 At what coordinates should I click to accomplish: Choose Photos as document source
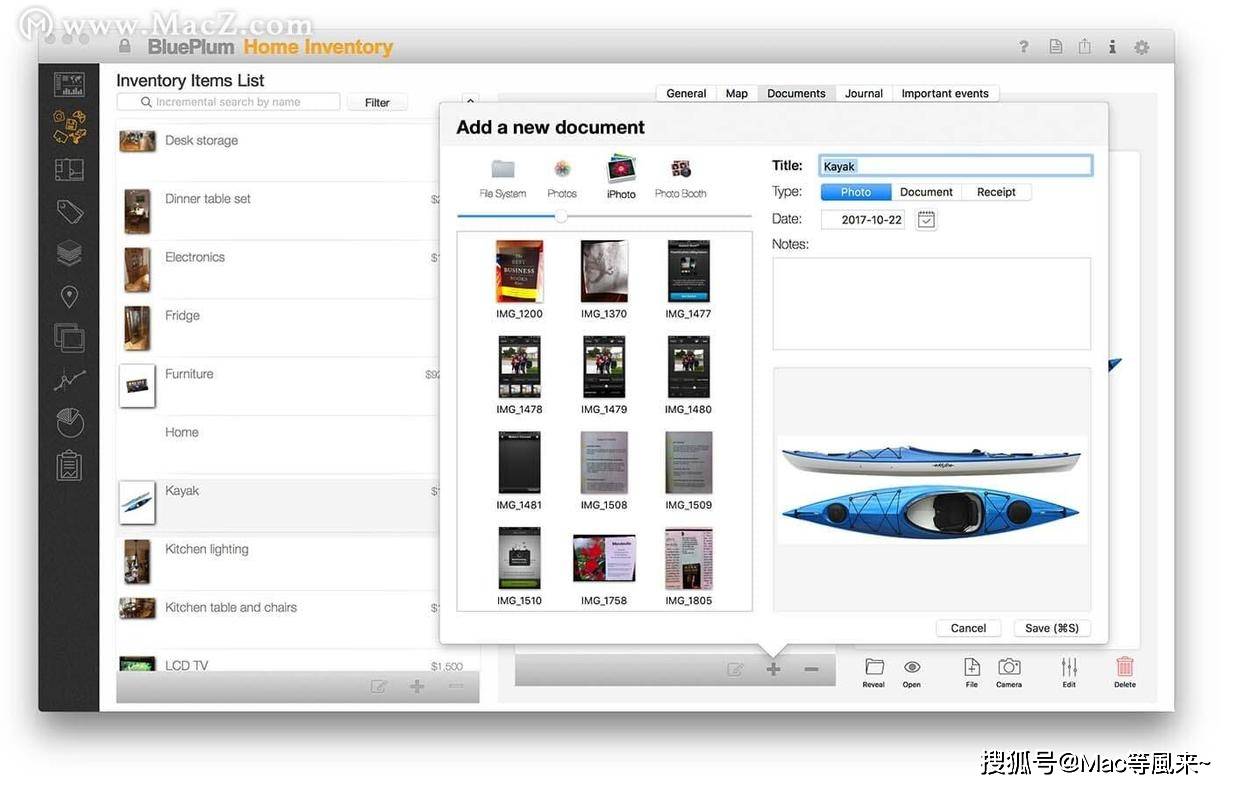[x=562, y=178]
